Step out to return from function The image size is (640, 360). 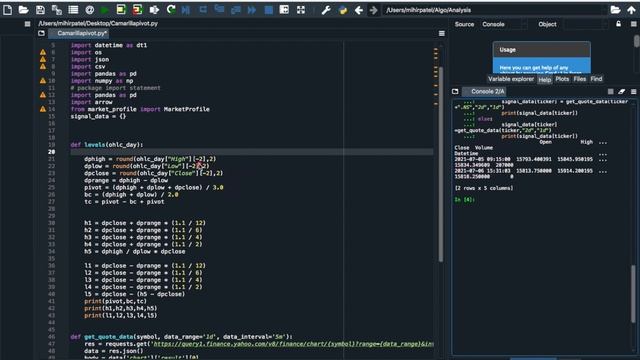[x=236, y=10]
